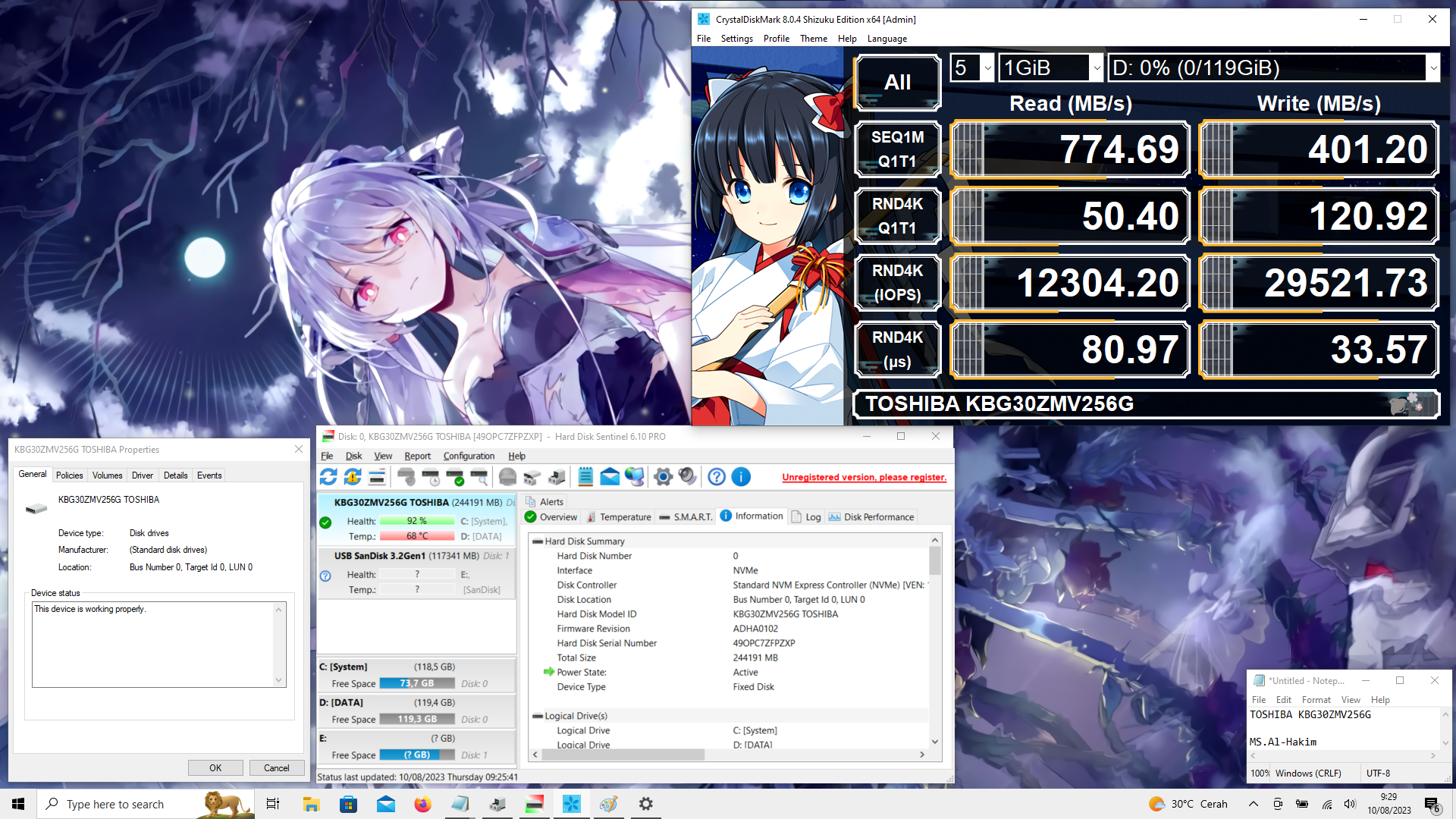Click the blue question mark help icon
1456x819 pixels.
[717, 477]
